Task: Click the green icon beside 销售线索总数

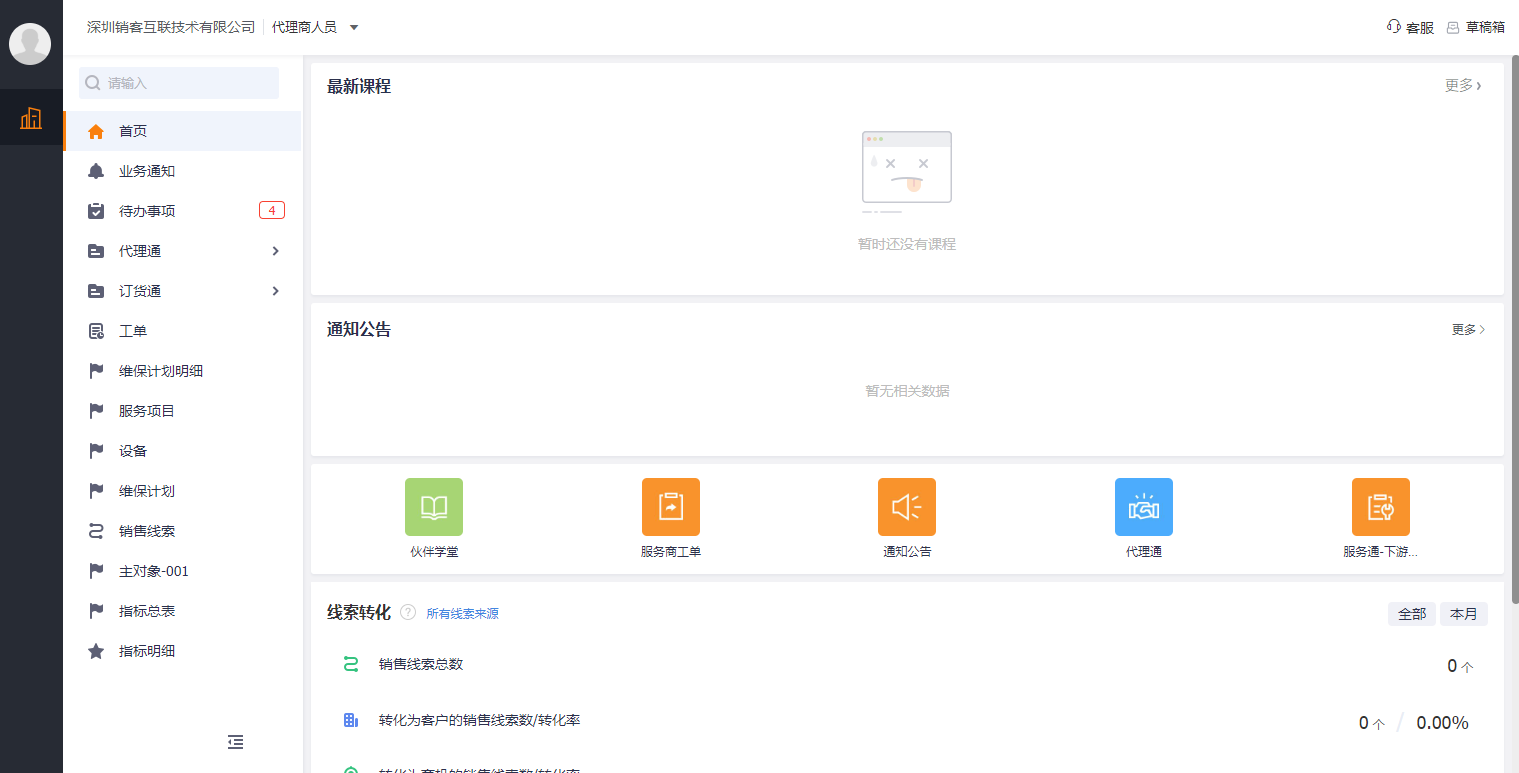Action: coord(351,664)
